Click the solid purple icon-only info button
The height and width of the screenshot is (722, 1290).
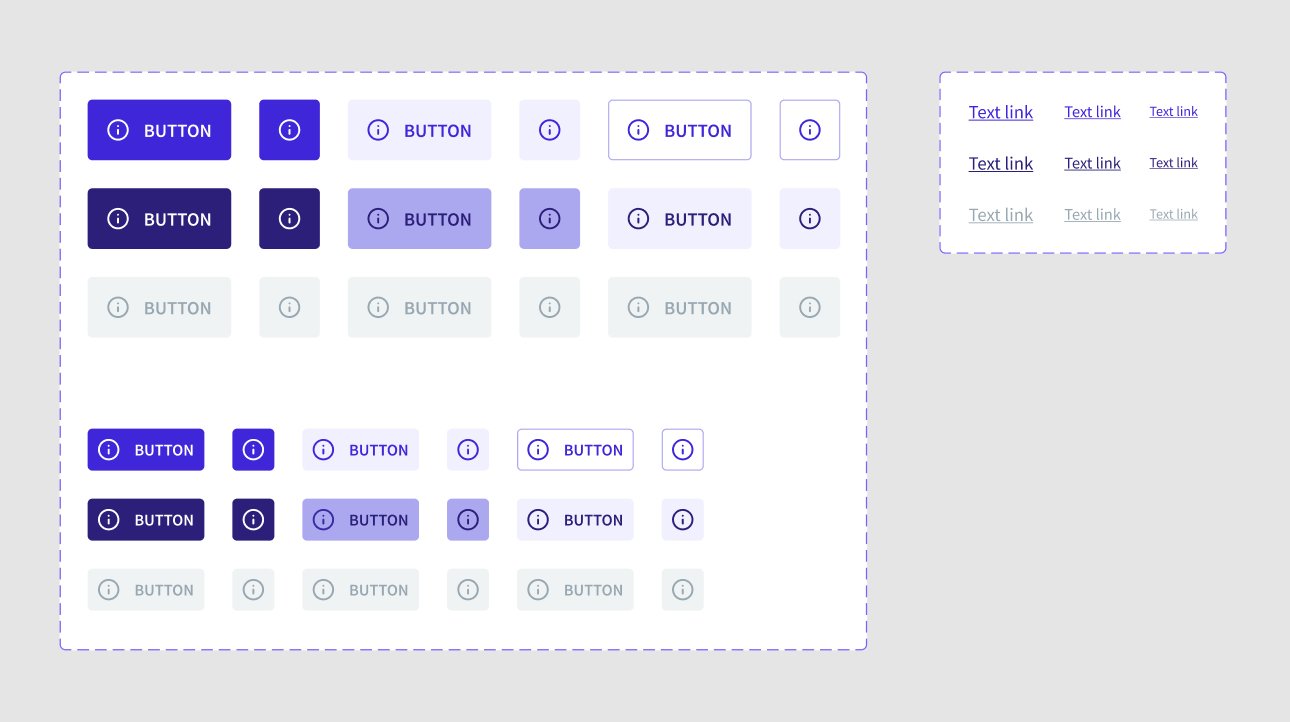289,129
